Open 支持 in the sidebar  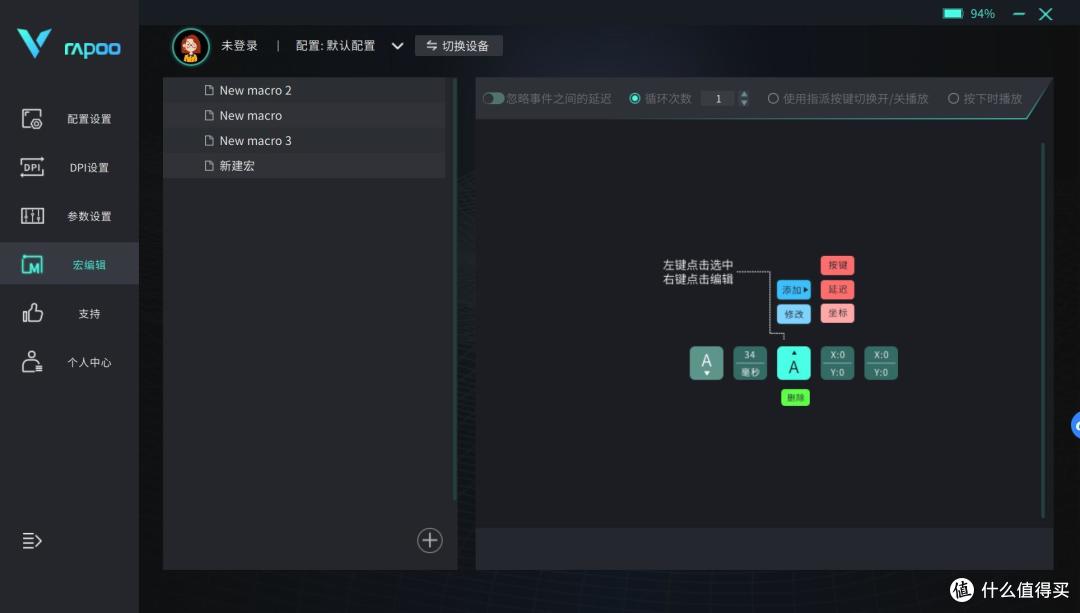click(69, 313)
